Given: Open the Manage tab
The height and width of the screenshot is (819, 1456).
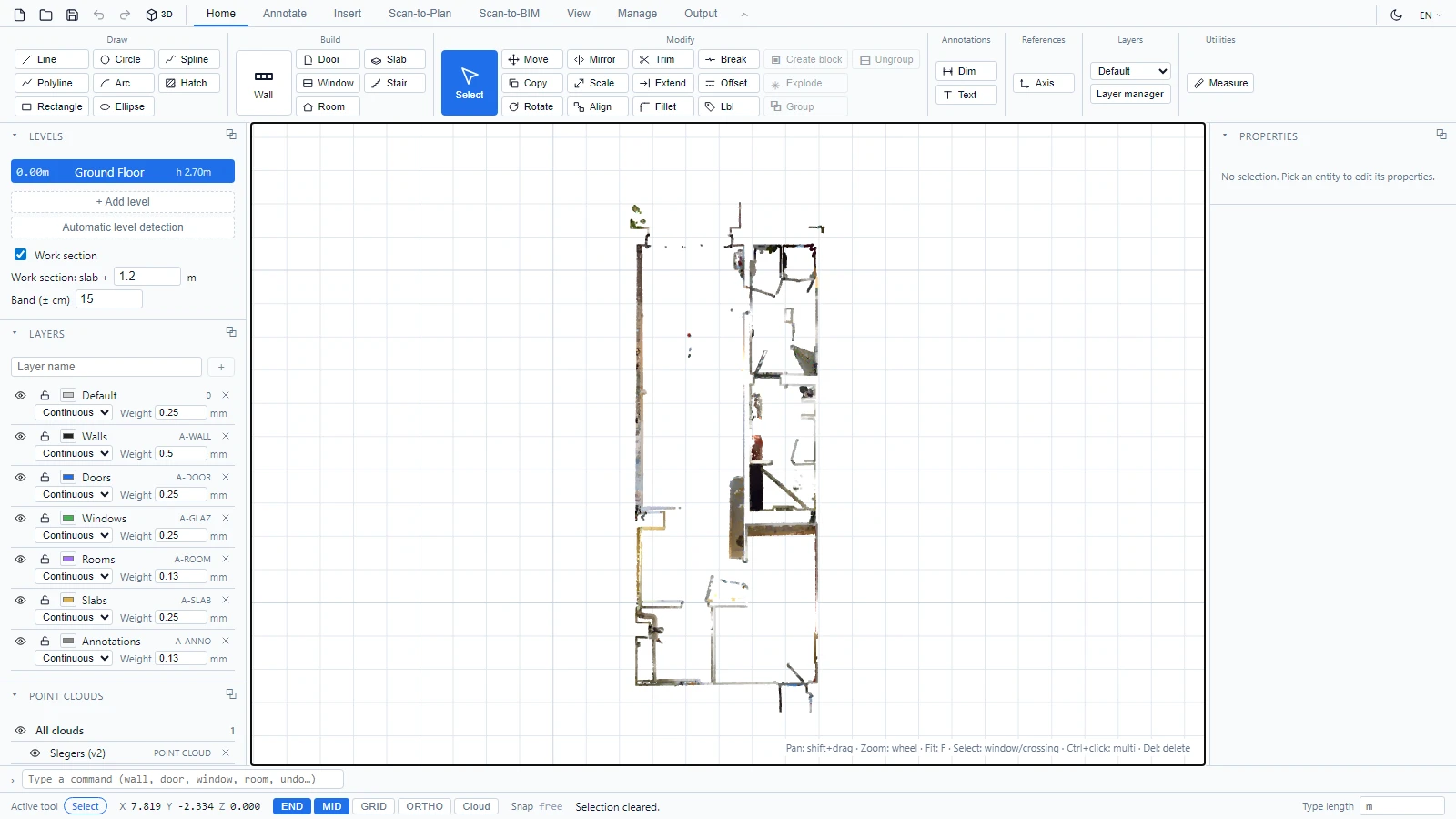Looking at the screenshot, I should coord(637,14).
